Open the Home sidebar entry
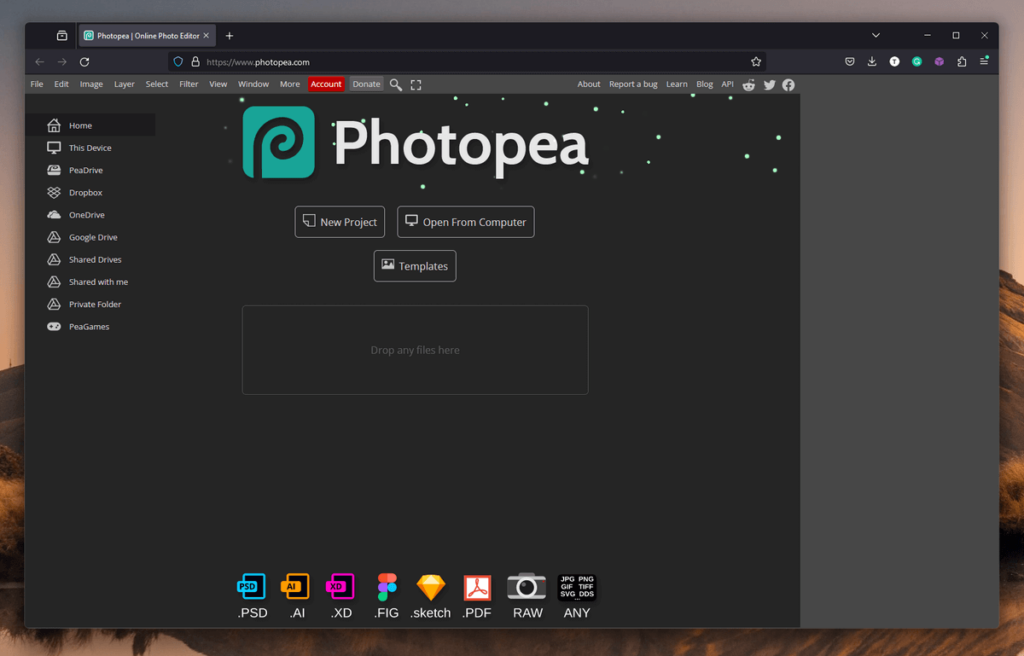Screen dimensions: 1024x656 (91, 125)
